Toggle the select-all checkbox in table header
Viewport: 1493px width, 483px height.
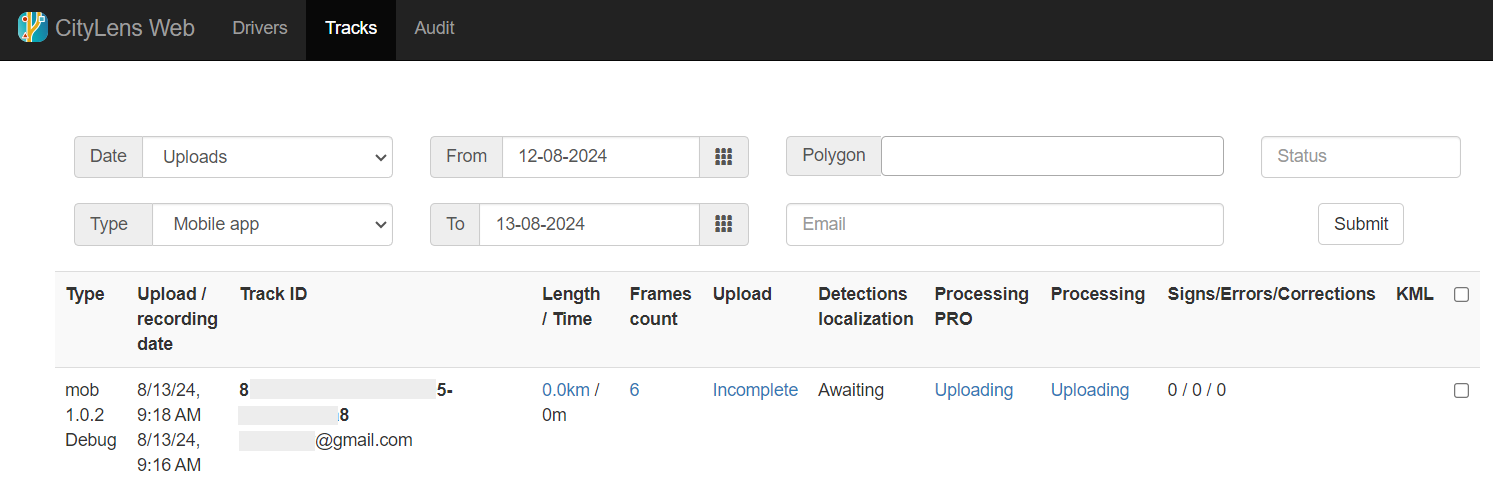pyautogui.click(x=1461, y=295)
